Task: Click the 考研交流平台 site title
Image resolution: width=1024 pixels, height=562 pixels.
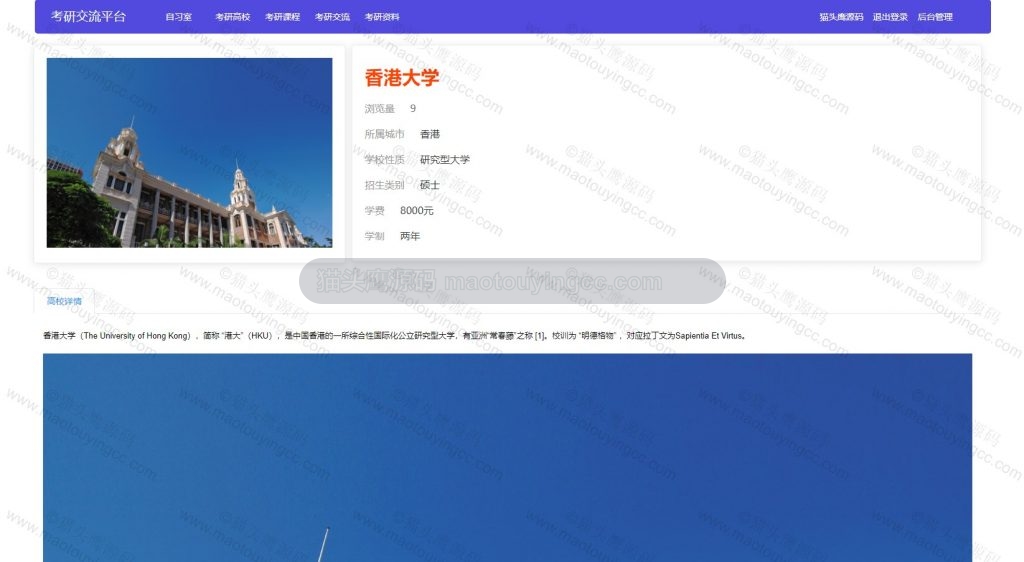Action: [x=88, y=16]
